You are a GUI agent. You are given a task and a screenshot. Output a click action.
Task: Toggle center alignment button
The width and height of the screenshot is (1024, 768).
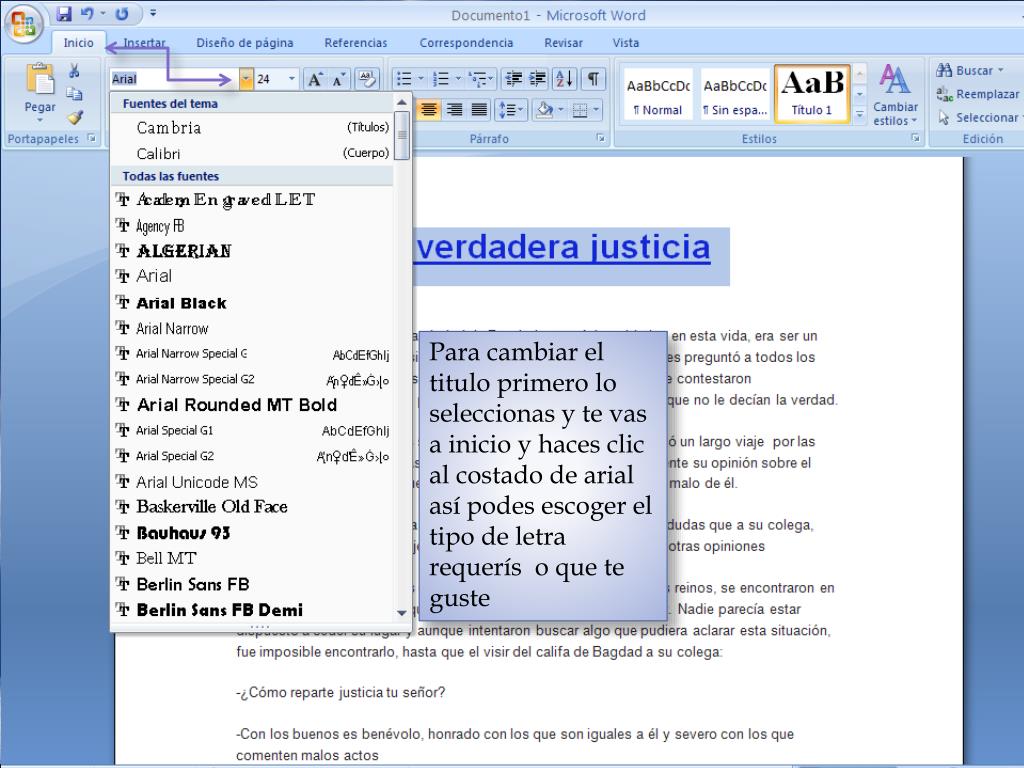[428, 110]
